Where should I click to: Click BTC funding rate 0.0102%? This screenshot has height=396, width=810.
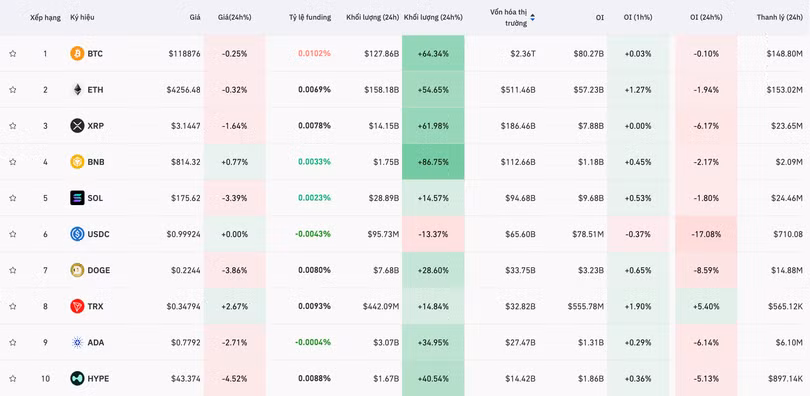click(315, 53)
